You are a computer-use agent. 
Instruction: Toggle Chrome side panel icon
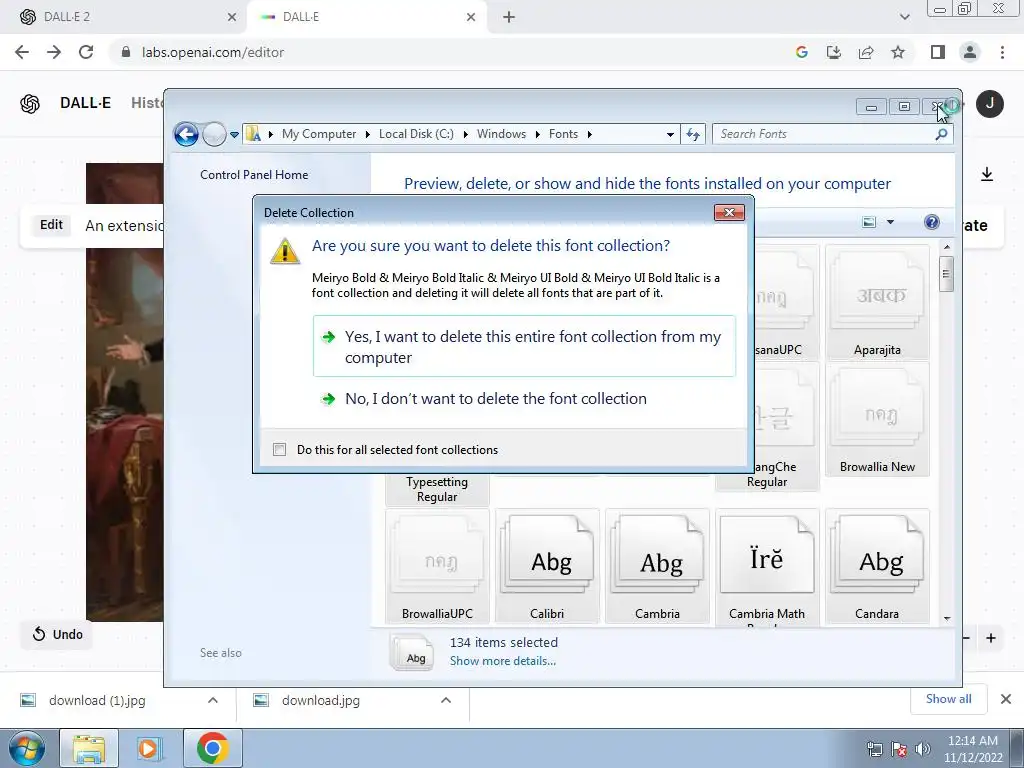pos(938,52)
